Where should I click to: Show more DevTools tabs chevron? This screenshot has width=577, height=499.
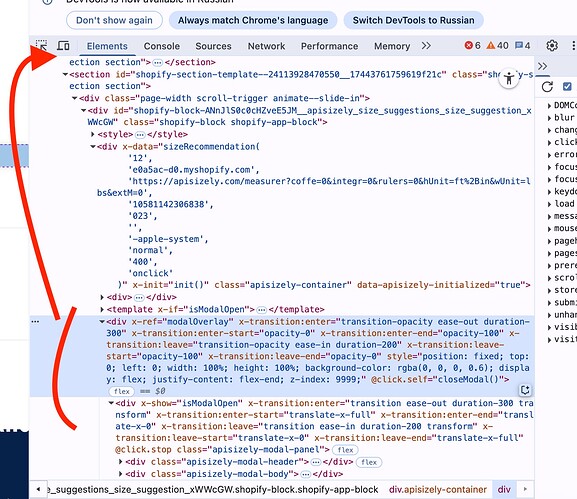426,46
